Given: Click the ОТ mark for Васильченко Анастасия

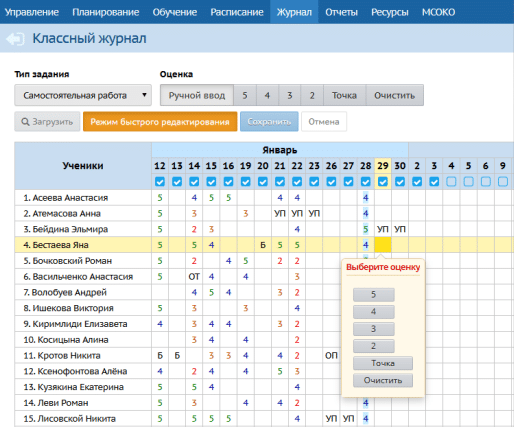Looking at the screenshot, I should [x=194, y=277].
